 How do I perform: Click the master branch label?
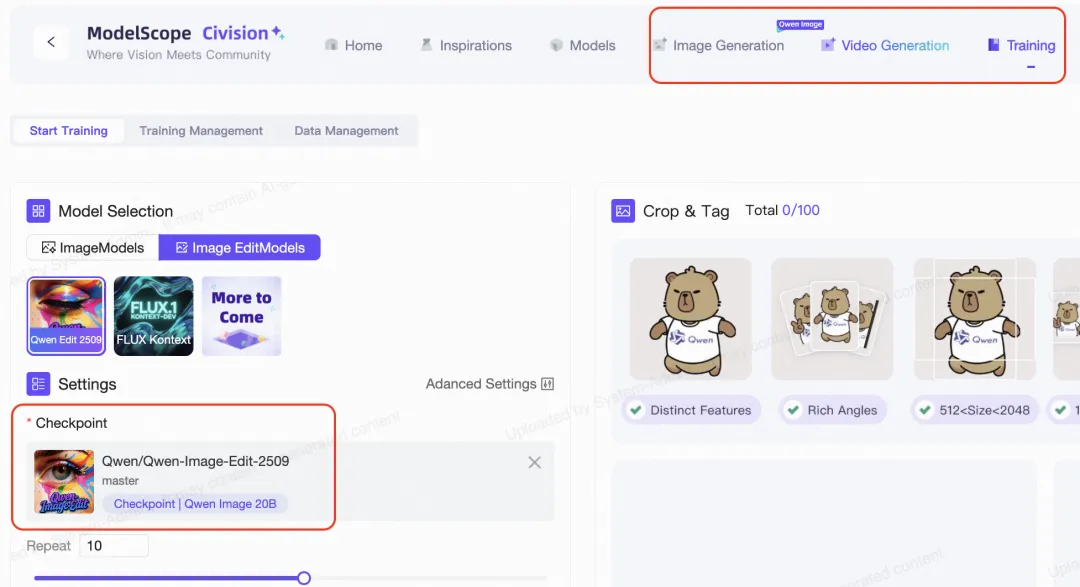click(121, 480)
